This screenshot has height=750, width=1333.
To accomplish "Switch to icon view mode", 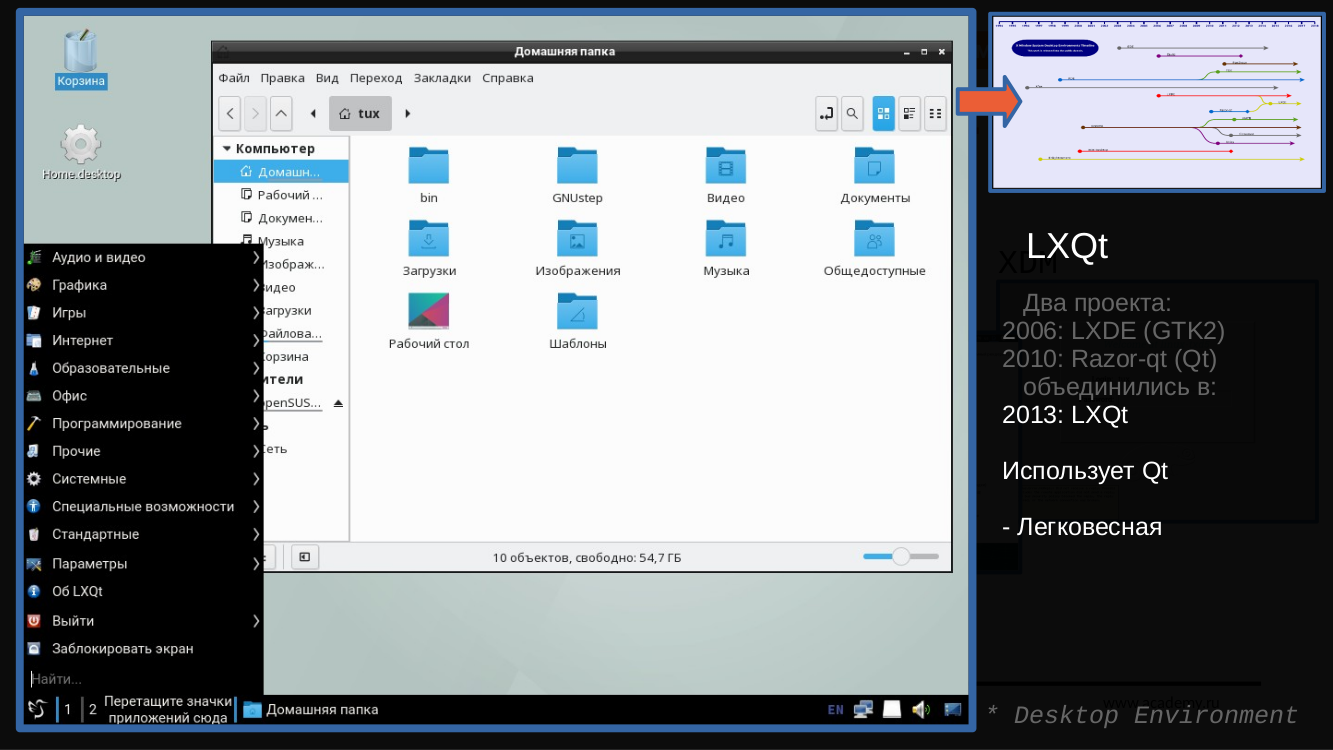I will pyautogui.click(x=884, y=114).
